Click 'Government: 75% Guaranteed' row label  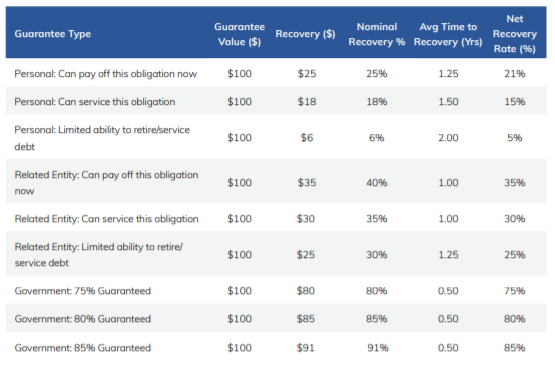[82, 291]
